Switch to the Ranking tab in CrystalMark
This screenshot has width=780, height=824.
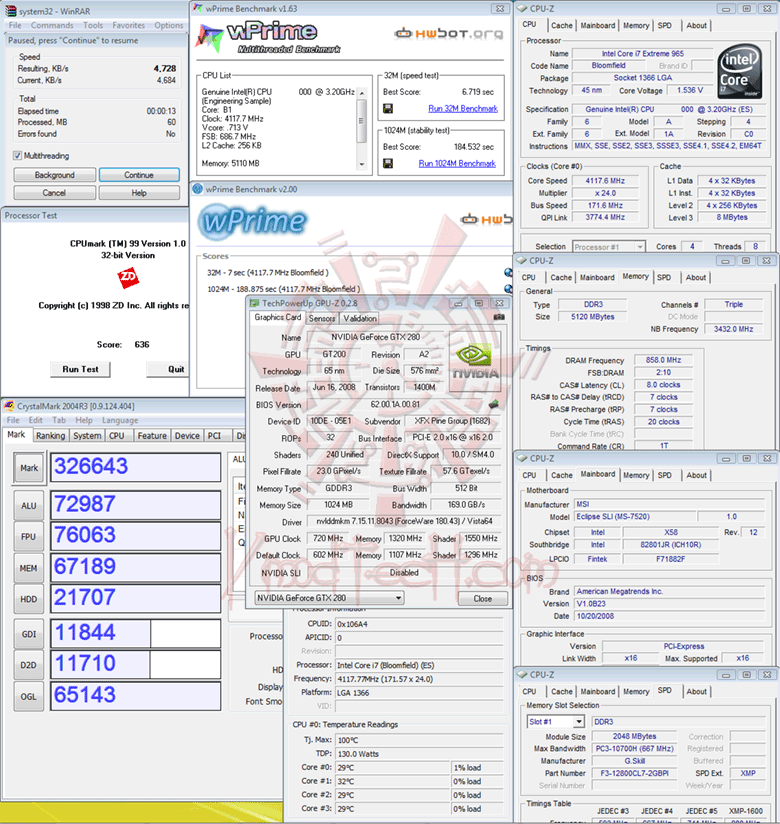(x=50, y=436)
